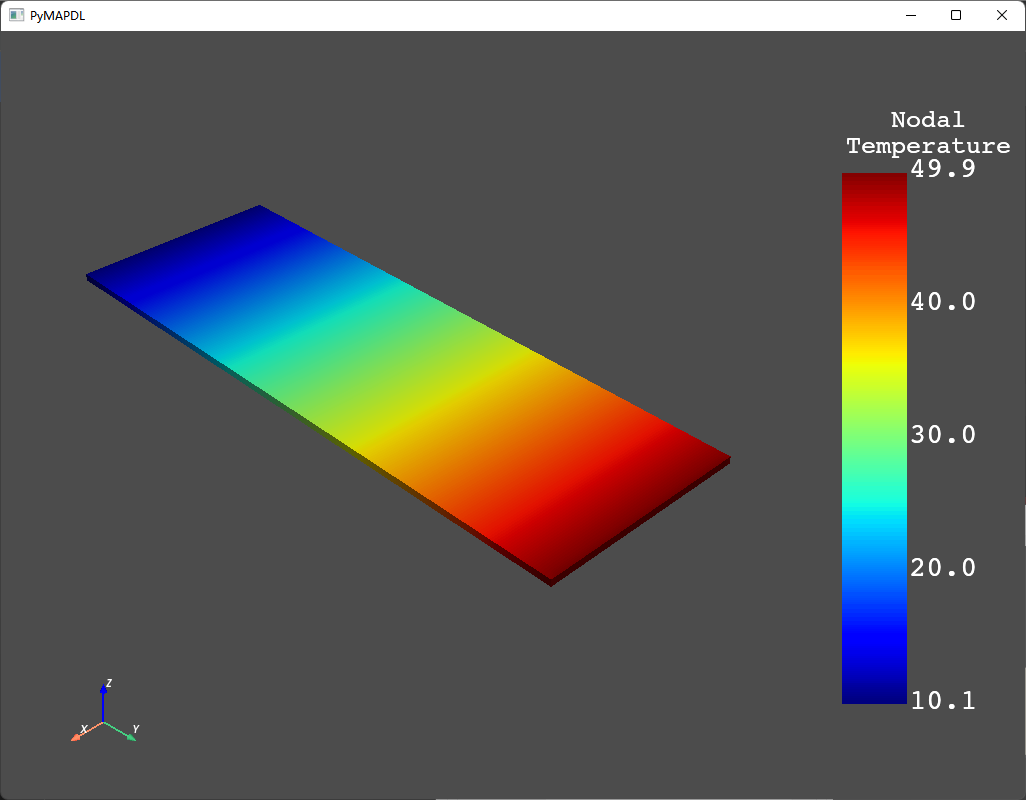Click the 30.0 scale label

[943, 435]
